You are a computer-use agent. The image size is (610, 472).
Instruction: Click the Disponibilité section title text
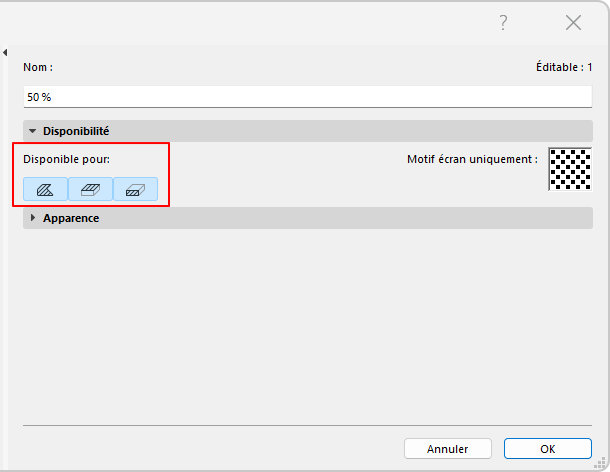(x=76, y=131)
